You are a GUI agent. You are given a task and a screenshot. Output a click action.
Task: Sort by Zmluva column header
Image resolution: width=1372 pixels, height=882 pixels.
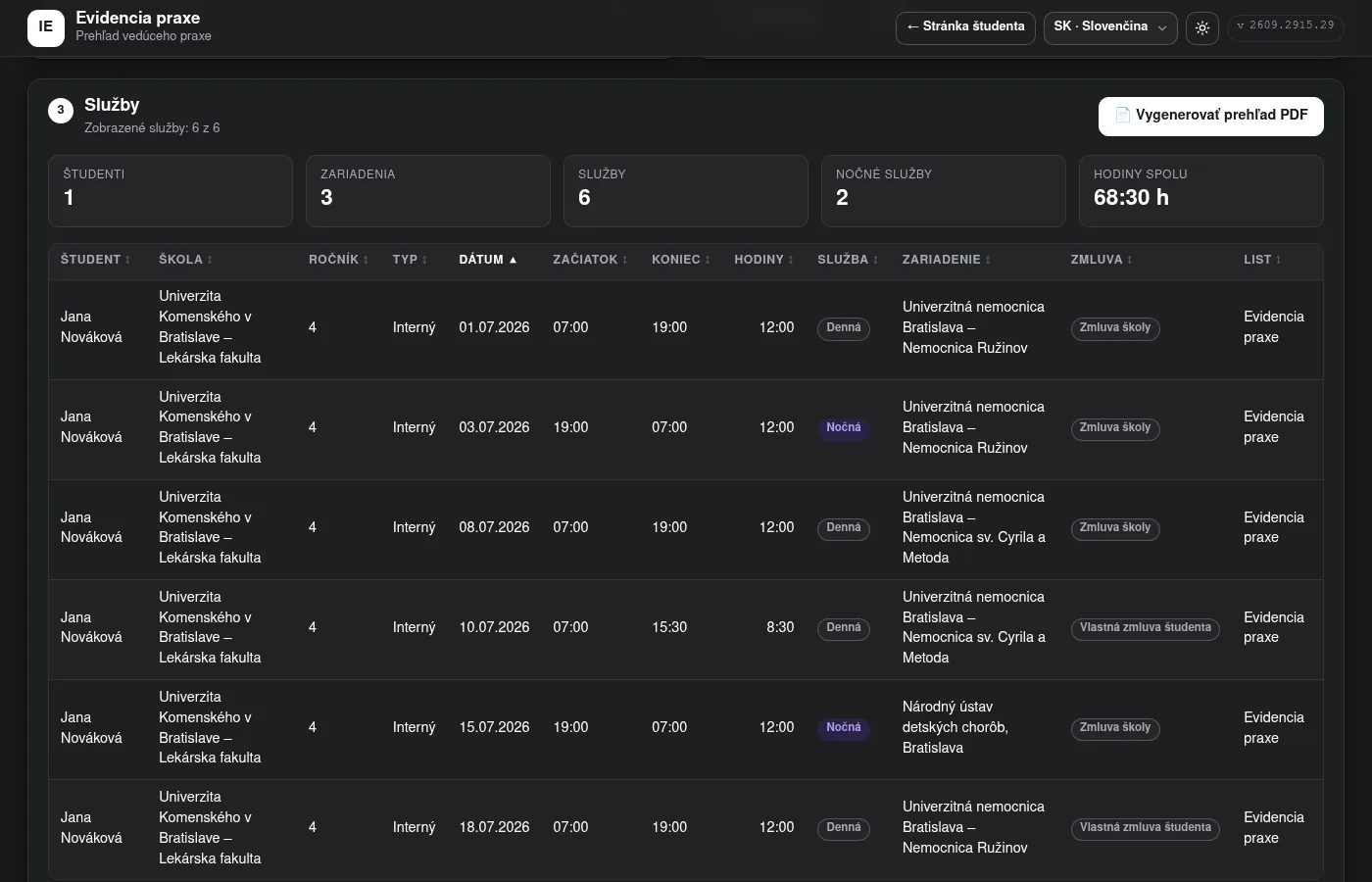tap(1102, 260)
